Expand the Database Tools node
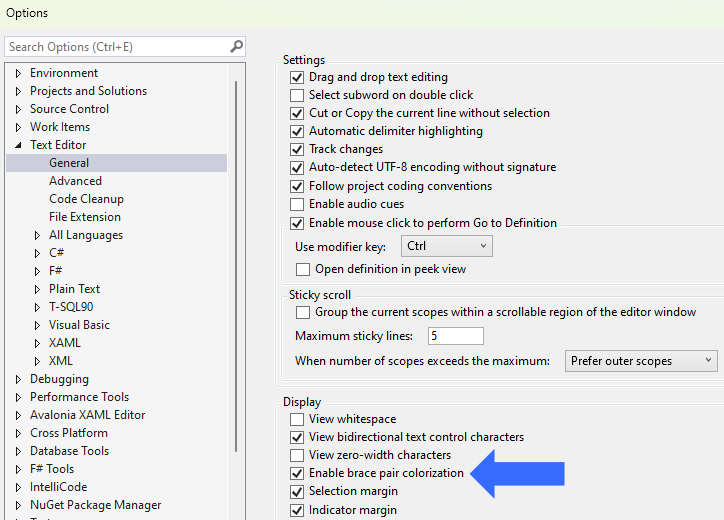The height and width of the screenshot is (520, 724). pos(18,452)
